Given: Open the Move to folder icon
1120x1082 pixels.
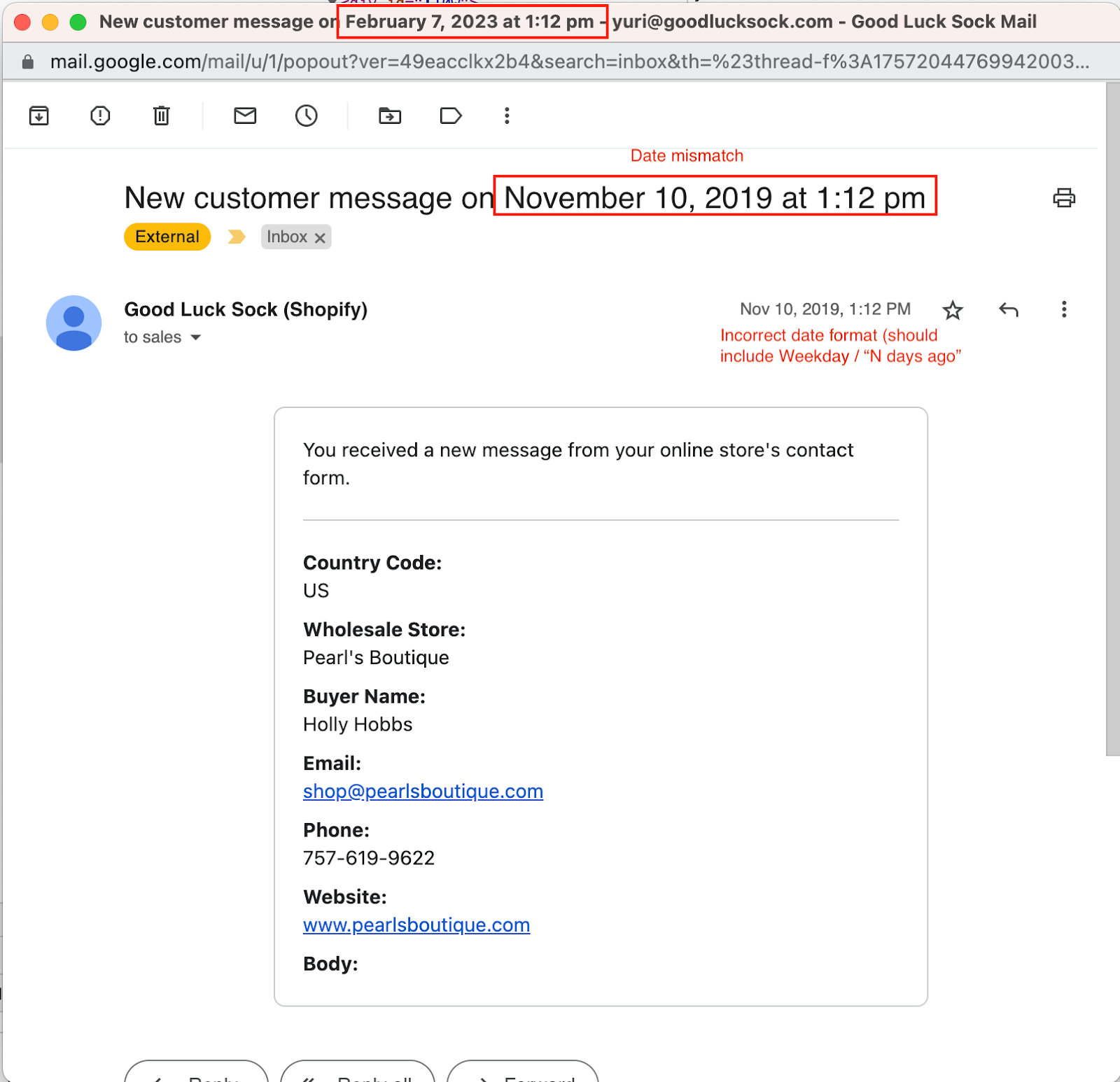Looking at the screenshot, I should tap(390, 115).
